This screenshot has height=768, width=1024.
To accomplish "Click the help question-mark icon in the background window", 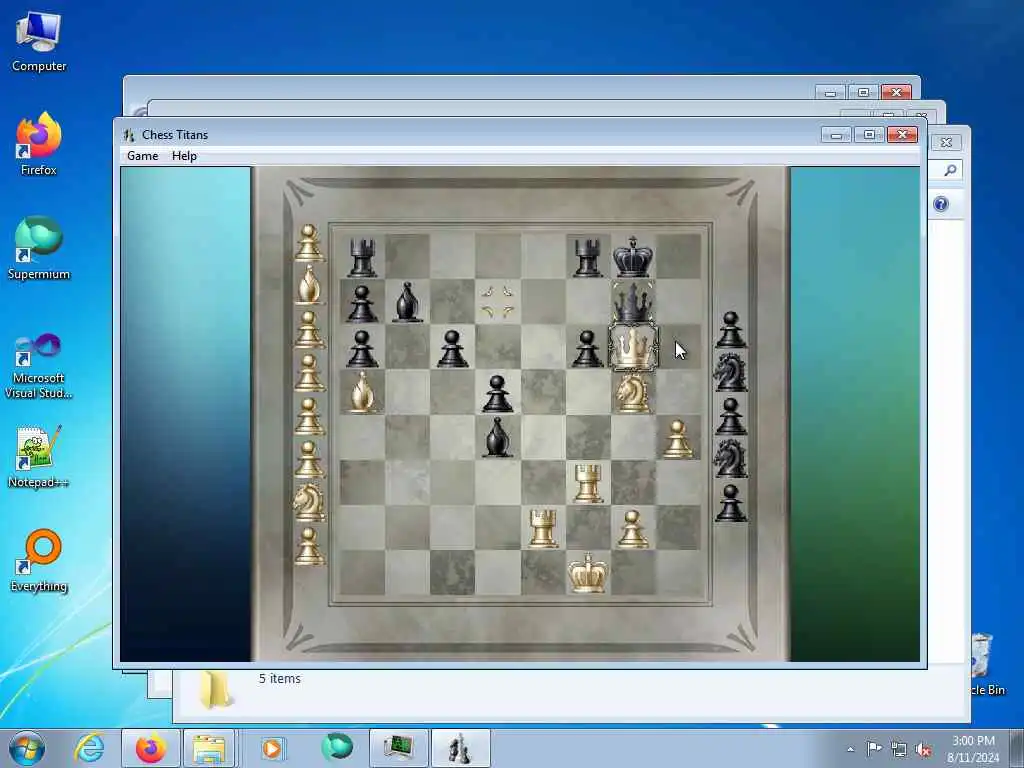I will click(x=941, y=204).
